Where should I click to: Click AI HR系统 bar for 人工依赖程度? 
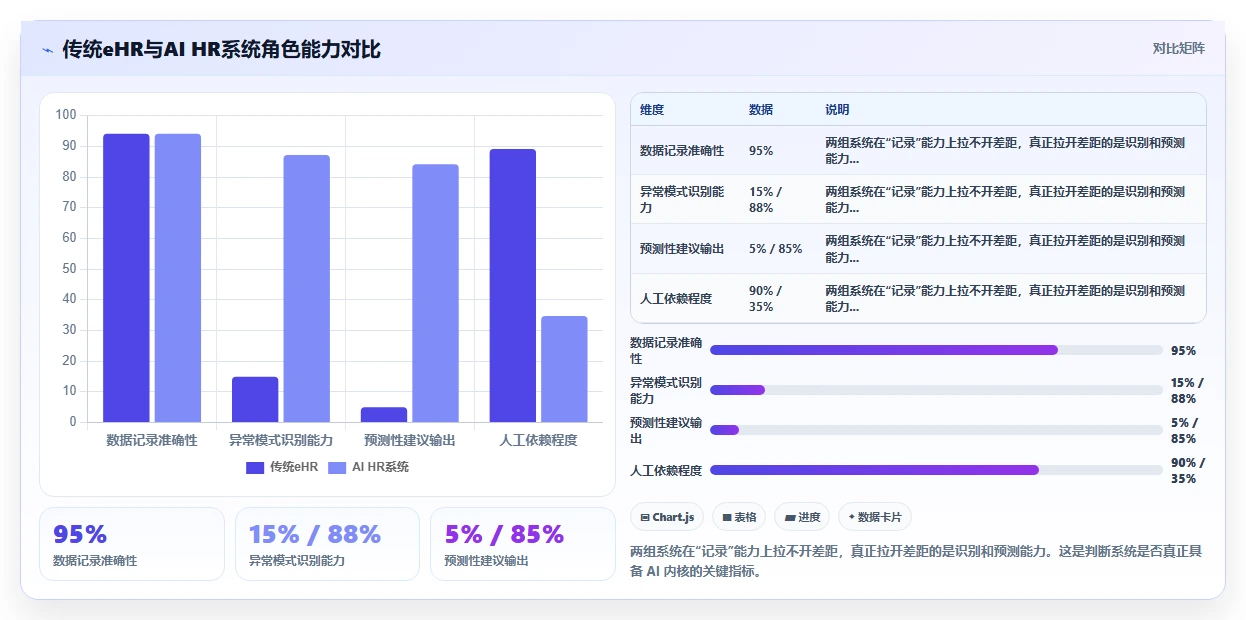pyautogui.click(x=565, y=369)
